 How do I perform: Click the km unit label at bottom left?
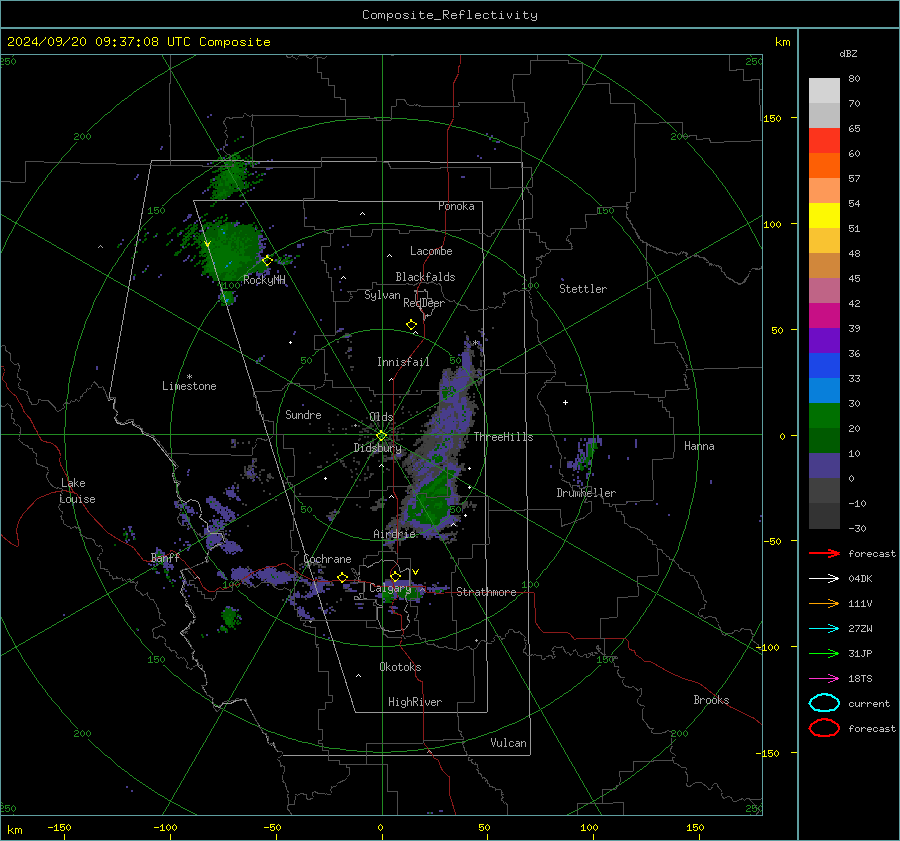pyautogui.click(x=15, y=830)
